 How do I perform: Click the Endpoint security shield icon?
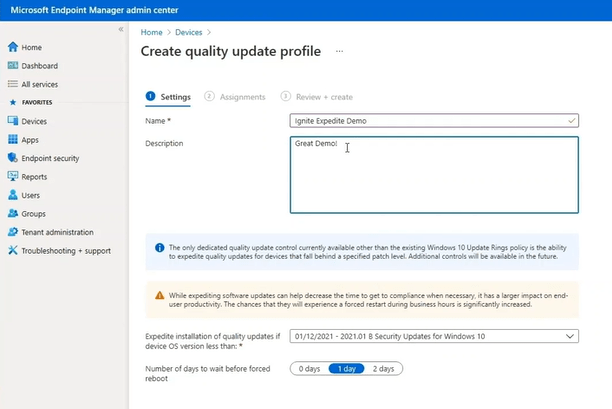click(13, 158)
